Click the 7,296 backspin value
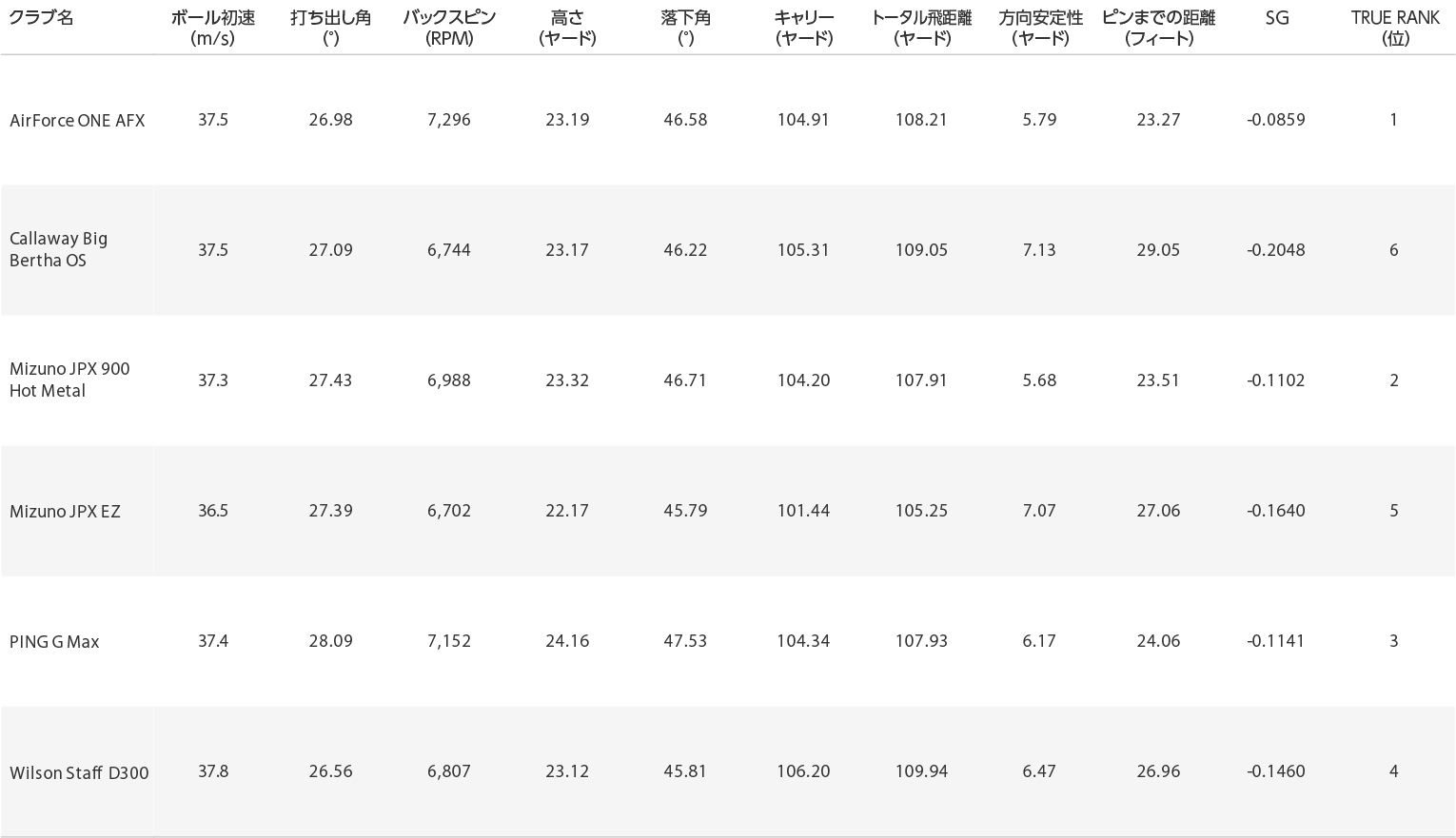The height and width of the screenshot is (838, 1456). 449,120
